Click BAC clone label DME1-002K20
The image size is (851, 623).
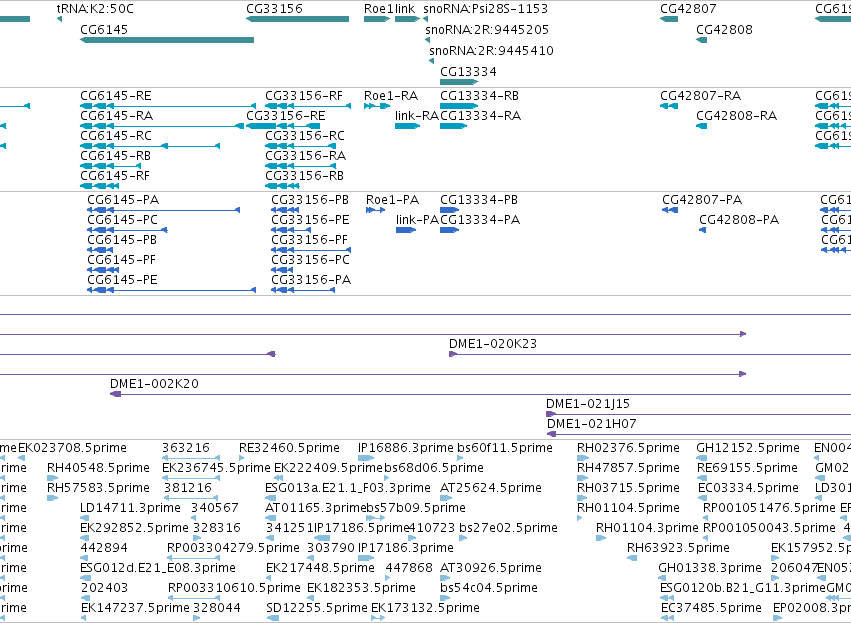[155, 384]
